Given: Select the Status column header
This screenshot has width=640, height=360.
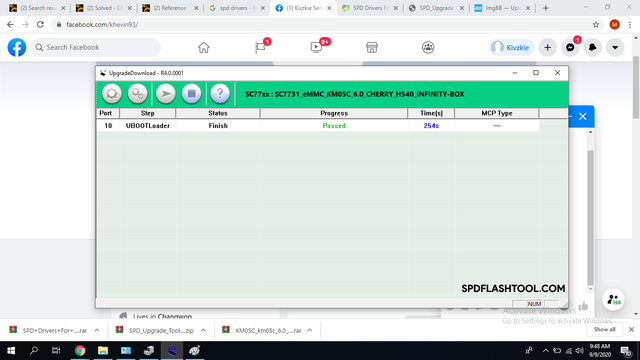Looking at the screenshot, I should coord(218,113).
